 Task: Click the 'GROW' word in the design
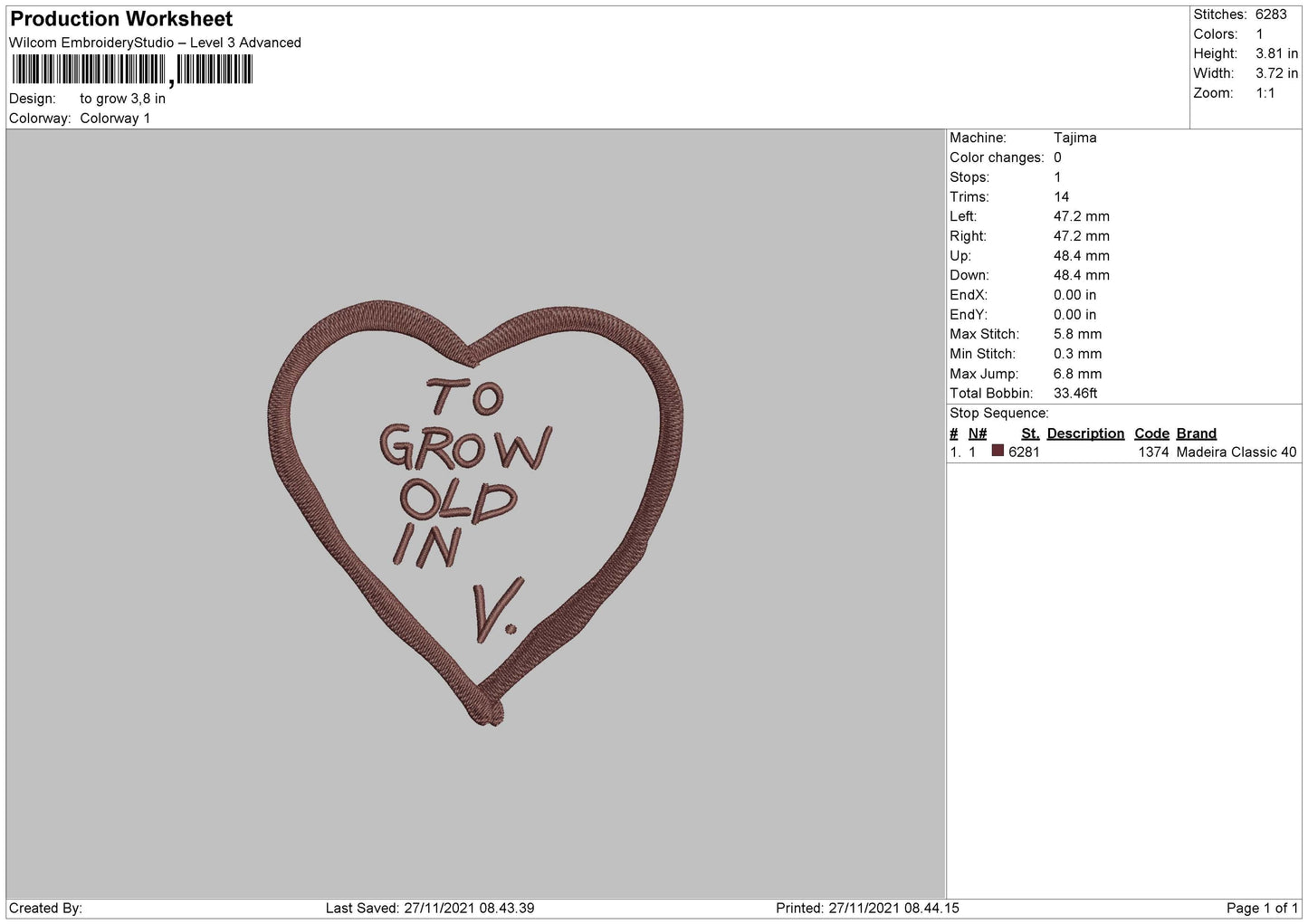465,447
